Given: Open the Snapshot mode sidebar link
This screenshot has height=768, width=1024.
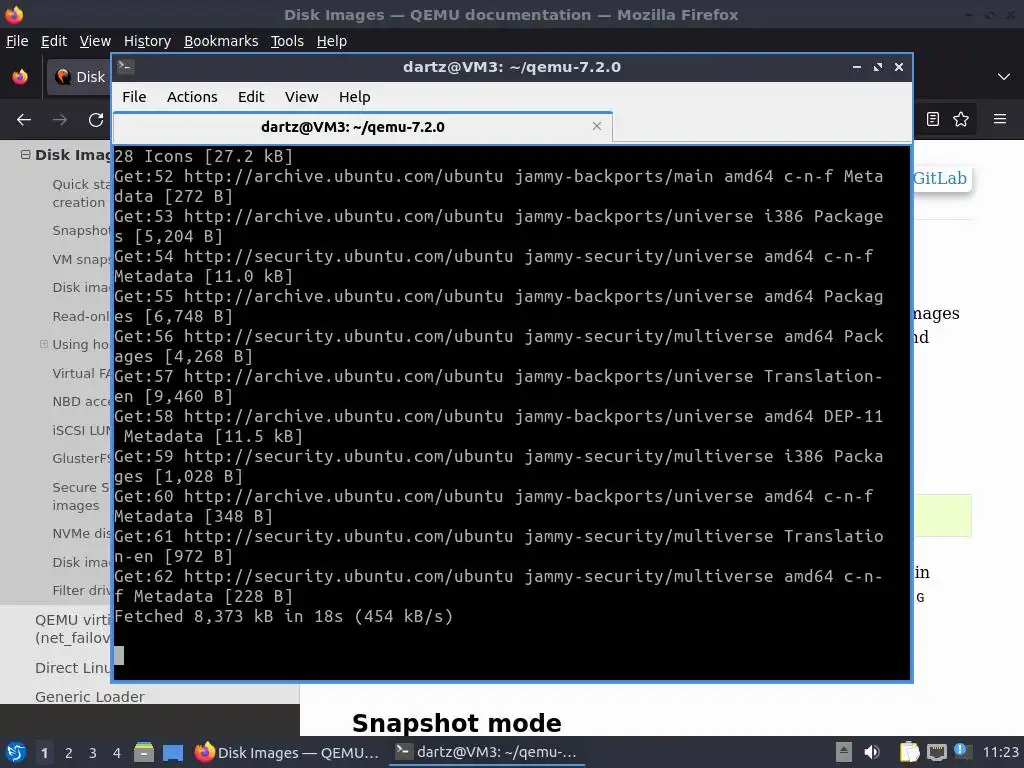Looking at the screenshot, I should pyautogui.click(x=81, y=231).
